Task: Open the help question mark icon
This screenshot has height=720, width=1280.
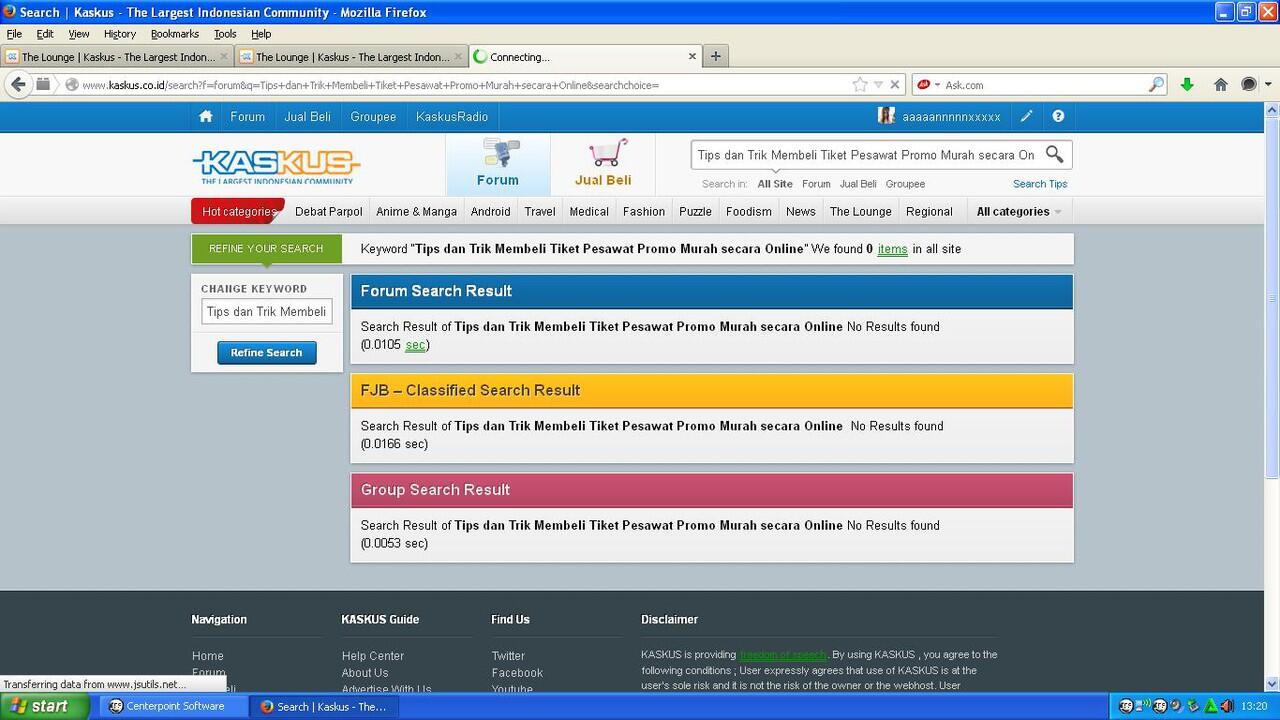Action: 1058,117
